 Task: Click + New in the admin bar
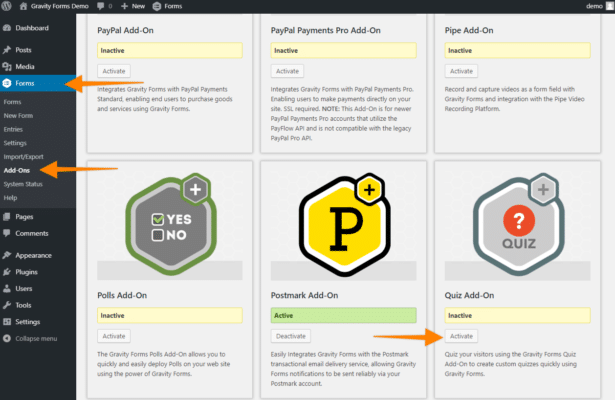132,6
